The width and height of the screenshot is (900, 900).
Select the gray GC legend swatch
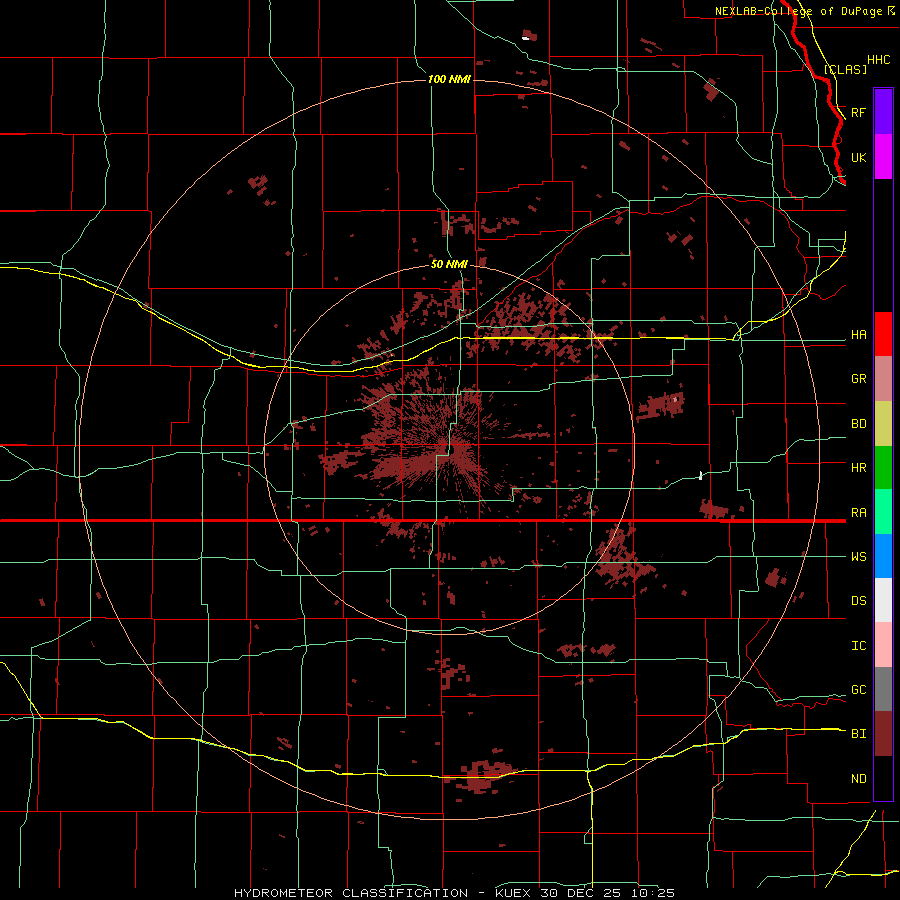pos(883,689)
